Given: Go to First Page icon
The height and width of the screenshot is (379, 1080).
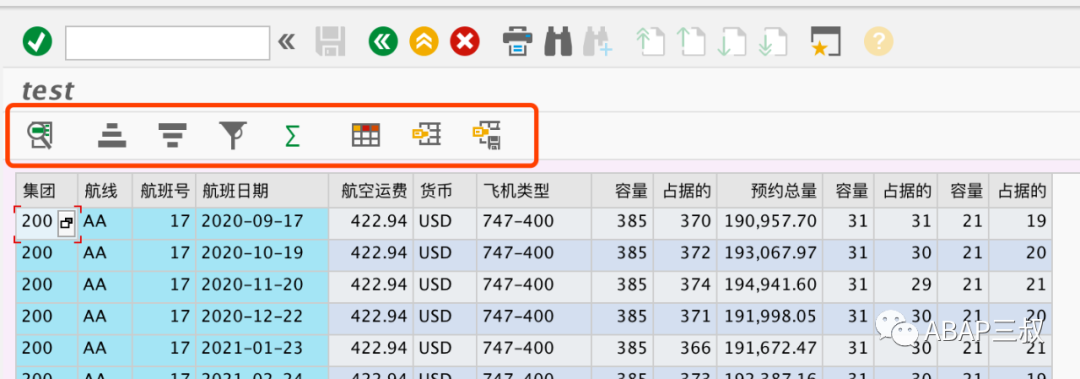Looking at the screenshot, I should point(650,42).
